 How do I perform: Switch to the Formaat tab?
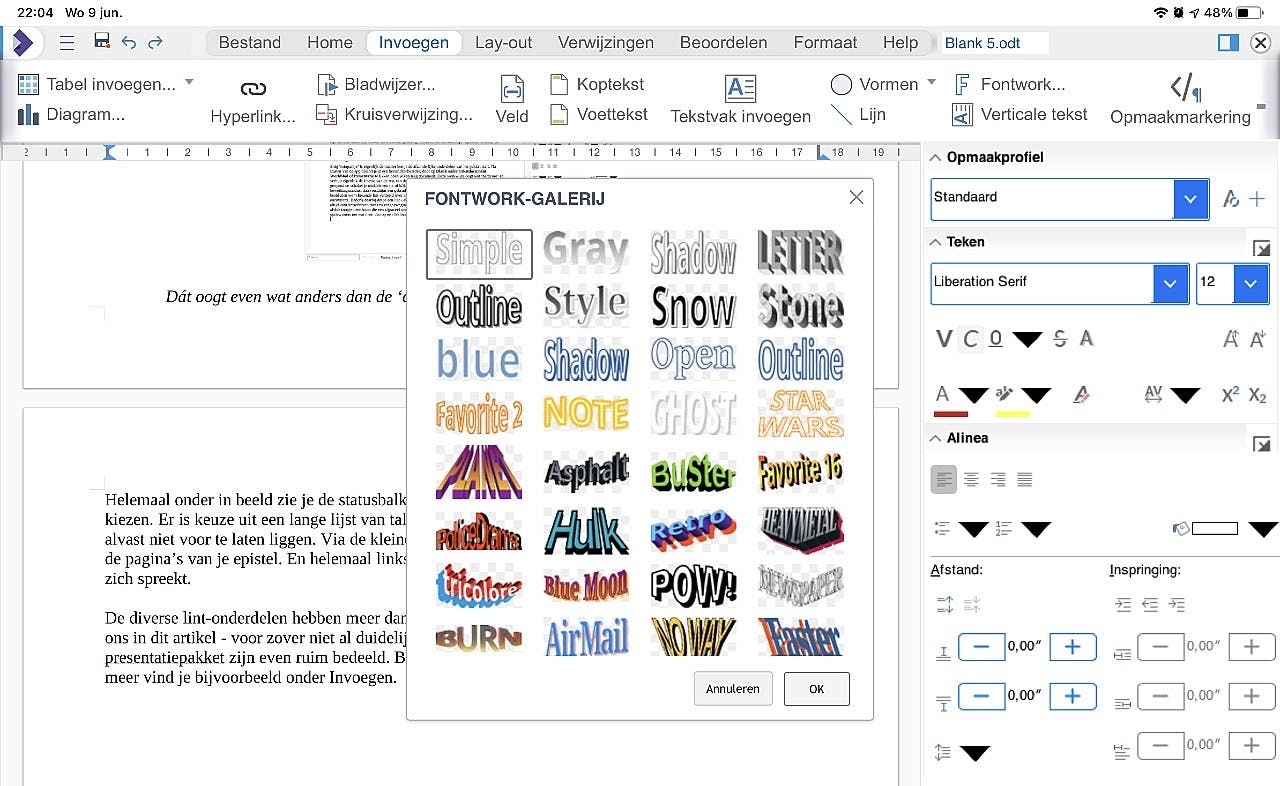pyautogui.click(x=826, y=42)
